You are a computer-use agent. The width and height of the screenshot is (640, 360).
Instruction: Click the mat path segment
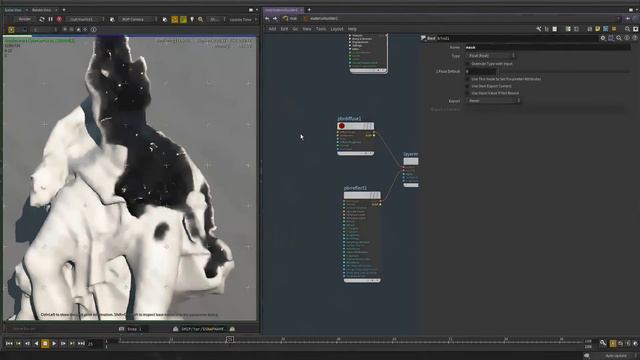pyautogui.click(x=291, y=18)
